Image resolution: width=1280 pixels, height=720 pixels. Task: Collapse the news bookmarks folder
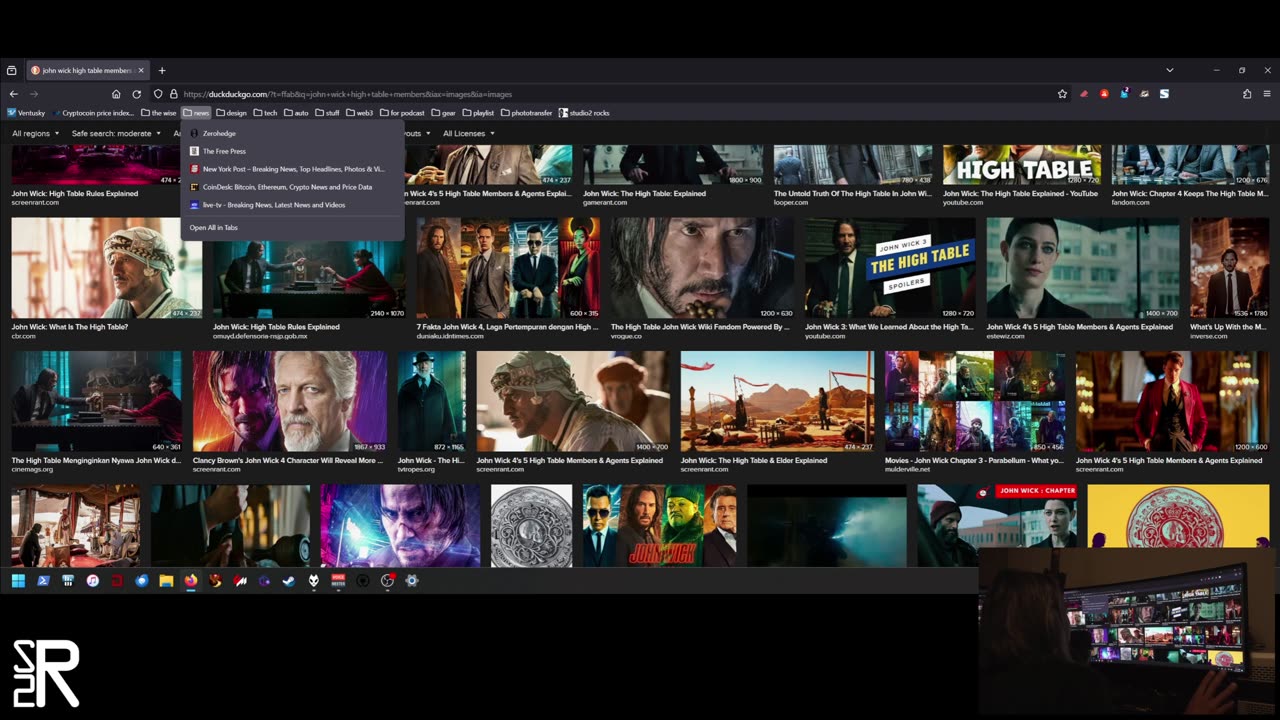pos(196,113)
